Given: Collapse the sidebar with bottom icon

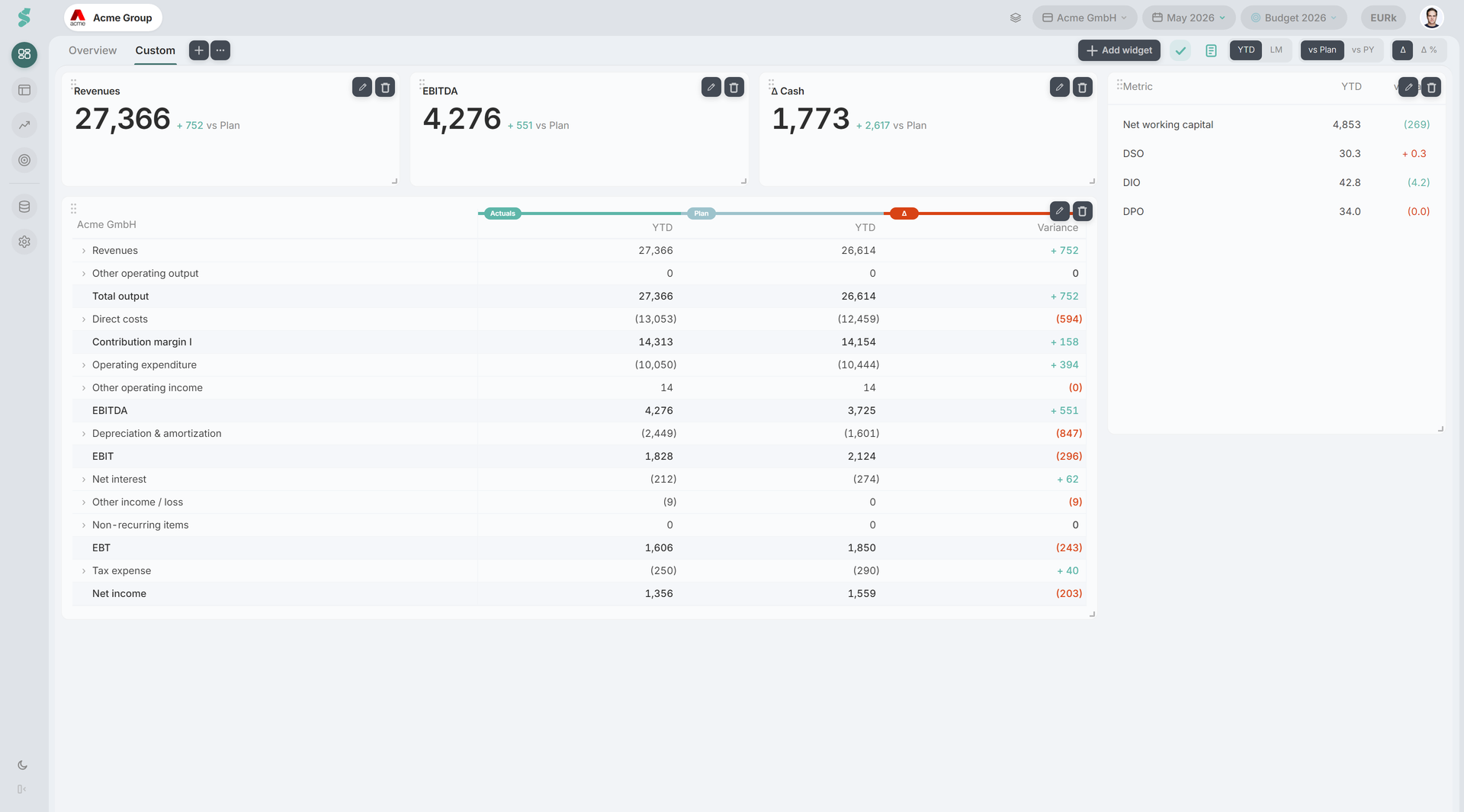Looking at the screenshot, I should (22, 789).
